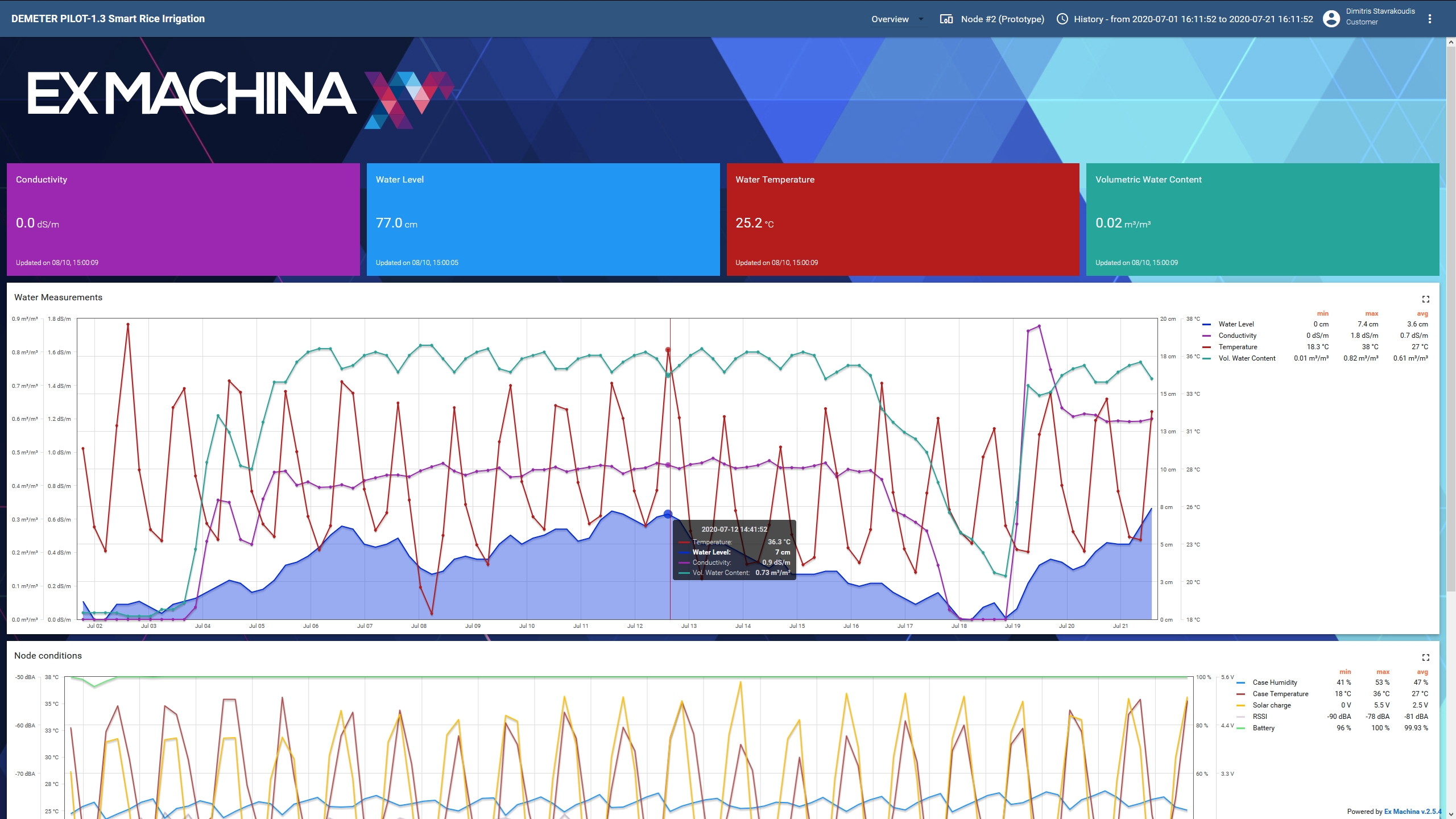Image resolution: width=1456 pixels, height=819 pixels.
Task: Click the Water Level 77.0 cm card
Action: (x=543, y=220)
